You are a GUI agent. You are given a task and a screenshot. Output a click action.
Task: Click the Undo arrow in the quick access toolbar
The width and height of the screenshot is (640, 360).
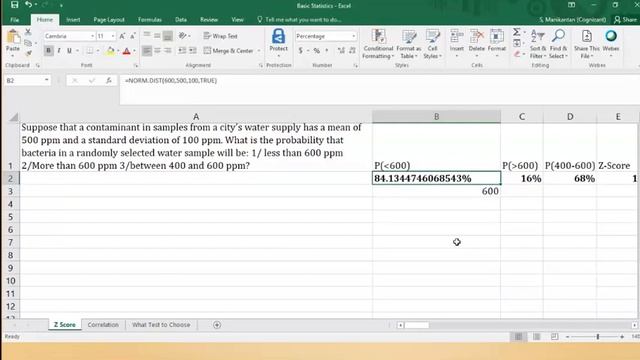tap(28, 5)
